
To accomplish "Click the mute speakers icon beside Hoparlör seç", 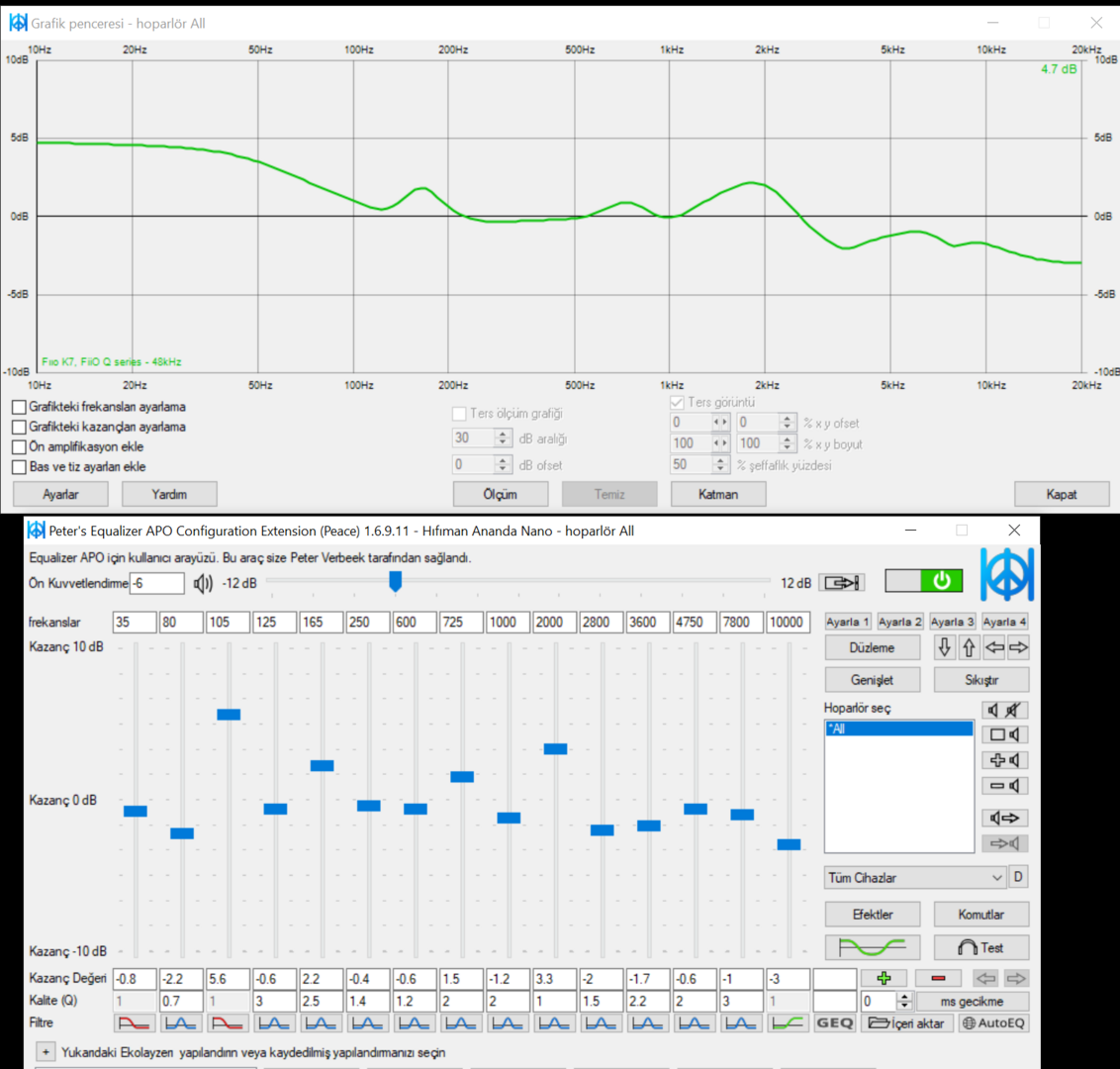I will click(x=1005, y=710).
